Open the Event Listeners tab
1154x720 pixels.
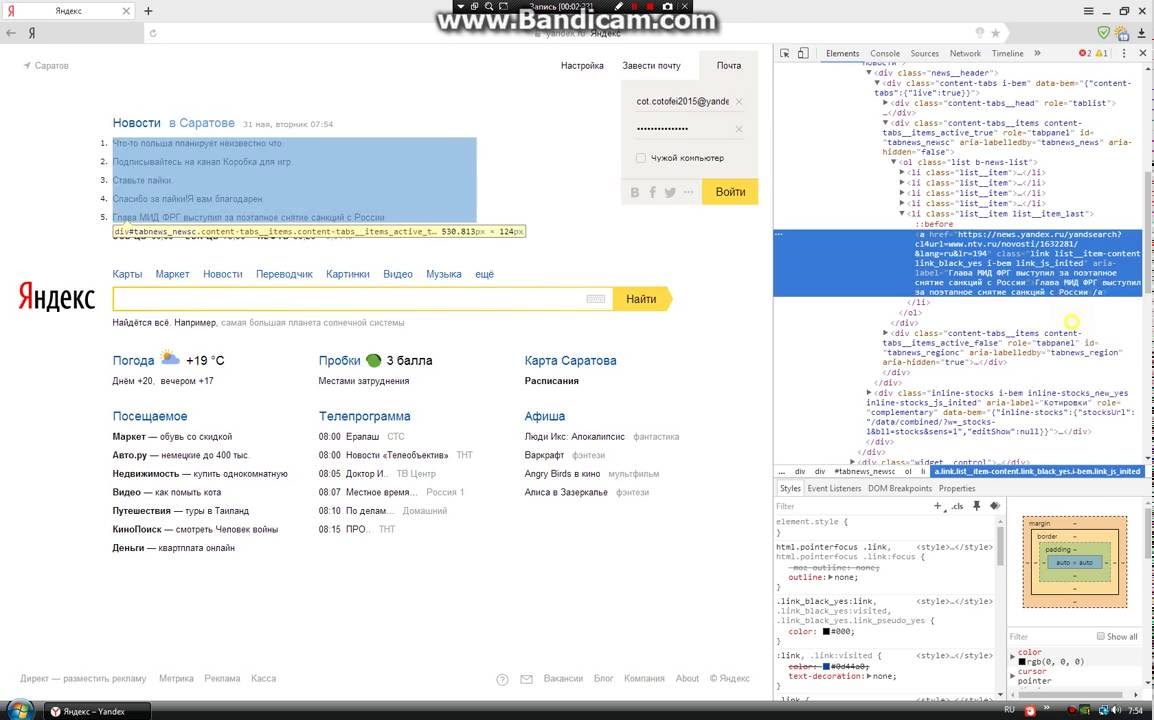pos(834,488)
